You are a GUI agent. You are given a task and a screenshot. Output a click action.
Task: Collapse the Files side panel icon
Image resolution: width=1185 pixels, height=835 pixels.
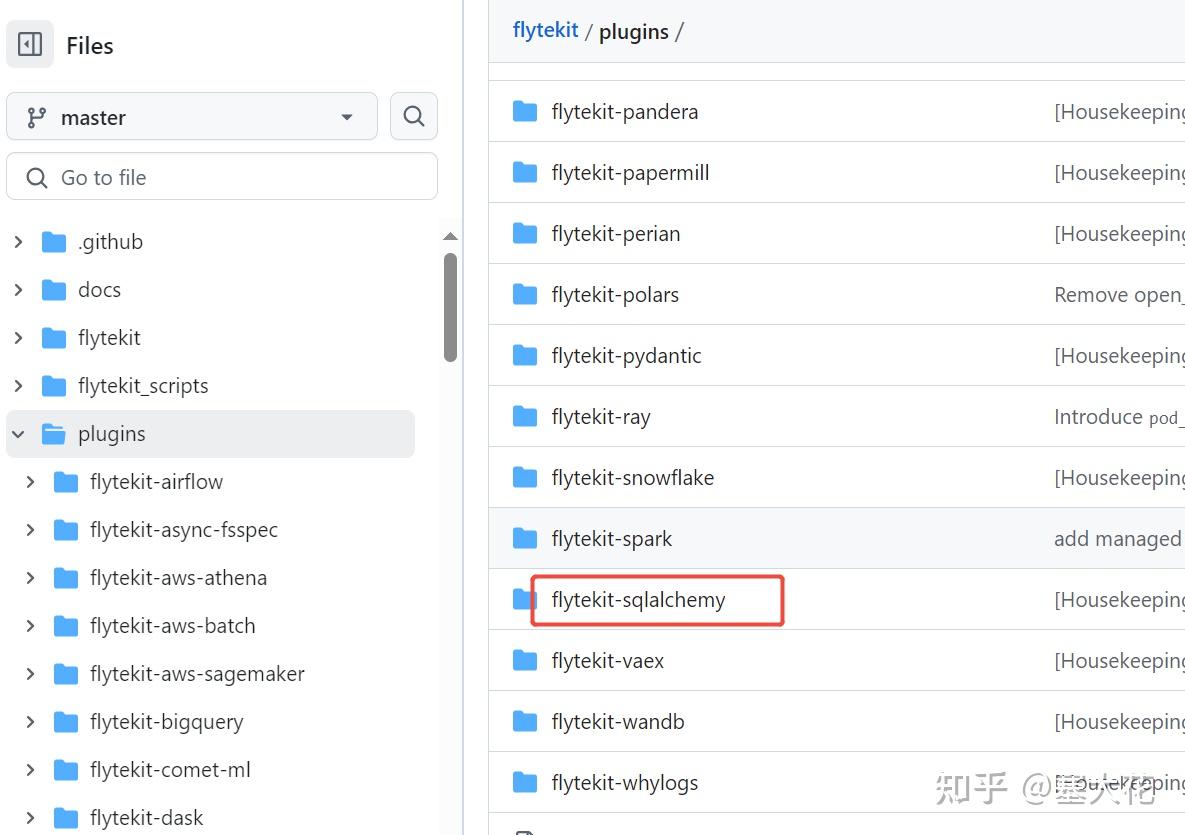coord(29,43)
